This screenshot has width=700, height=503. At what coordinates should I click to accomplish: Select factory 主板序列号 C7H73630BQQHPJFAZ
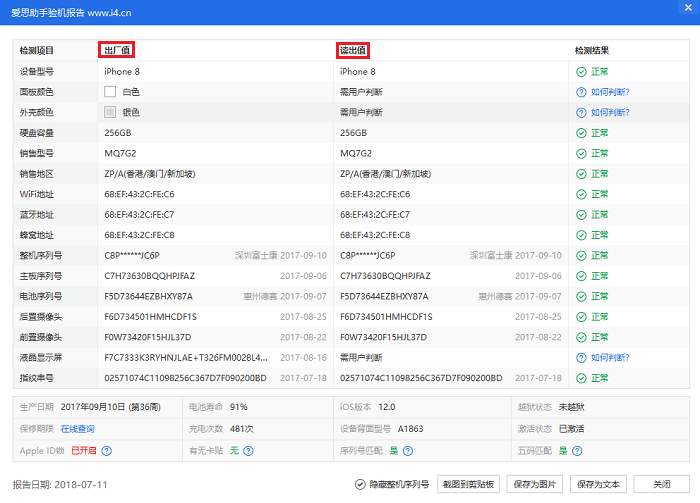tap(150, 276)
